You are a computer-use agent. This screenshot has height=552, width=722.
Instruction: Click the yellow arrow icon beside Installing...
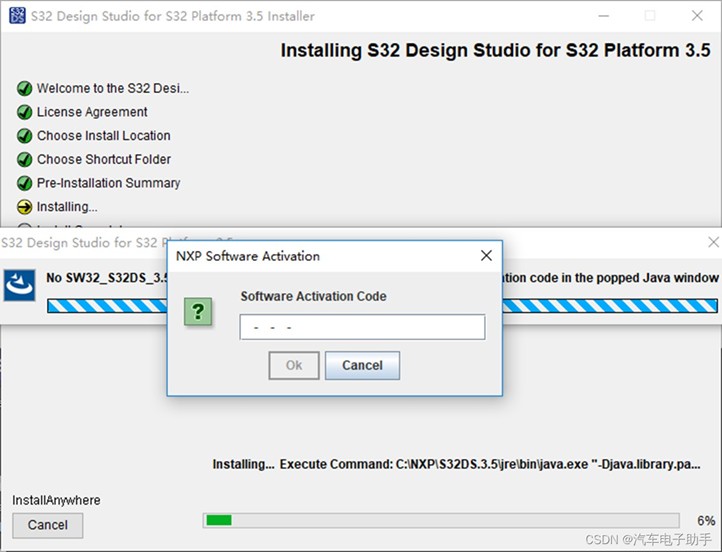click(25, 207)
